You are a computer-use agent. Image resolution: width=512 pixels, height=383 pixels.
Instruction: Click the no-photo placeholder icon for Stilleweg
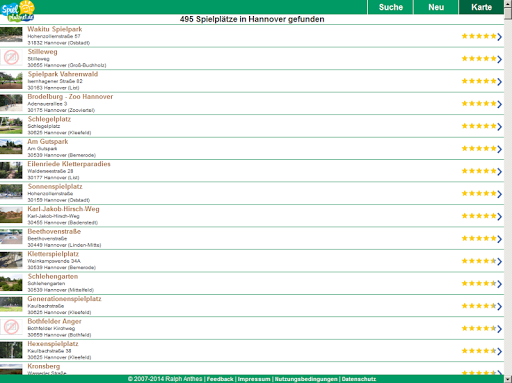coord(11,57)
